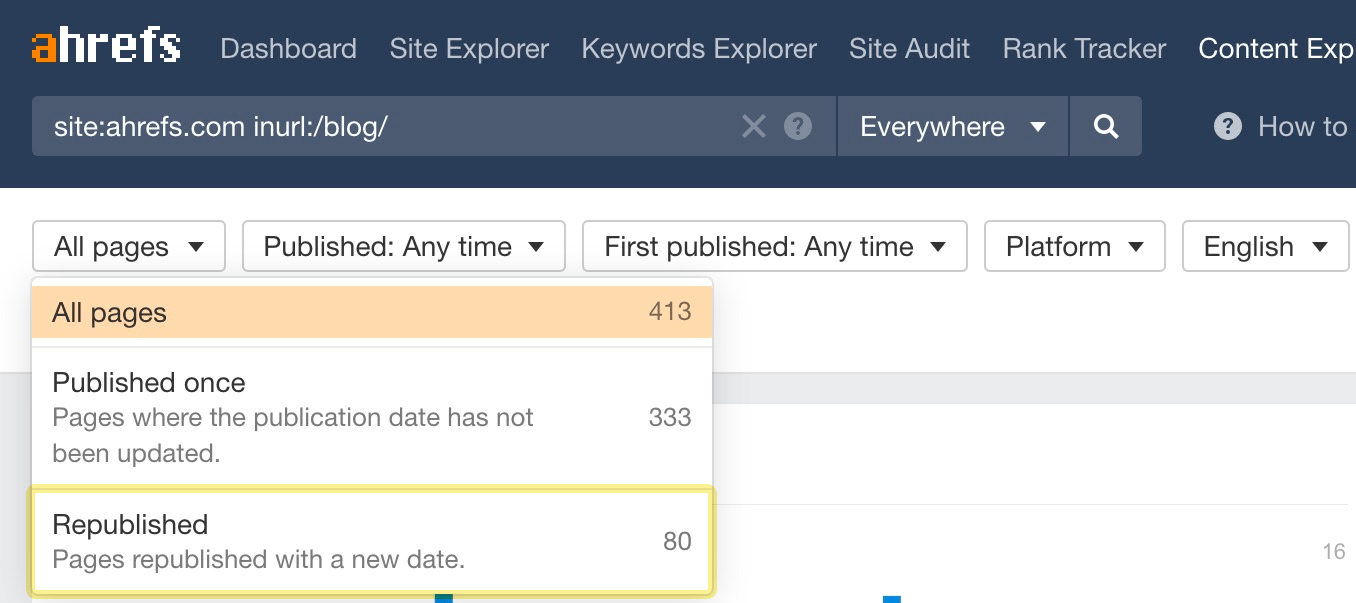Image resolution: width=1356 pixels, height=603 pixels.
Task: Expand the Platform filter dropdown
Action: pyautogui.click(x=1074, y=247)
